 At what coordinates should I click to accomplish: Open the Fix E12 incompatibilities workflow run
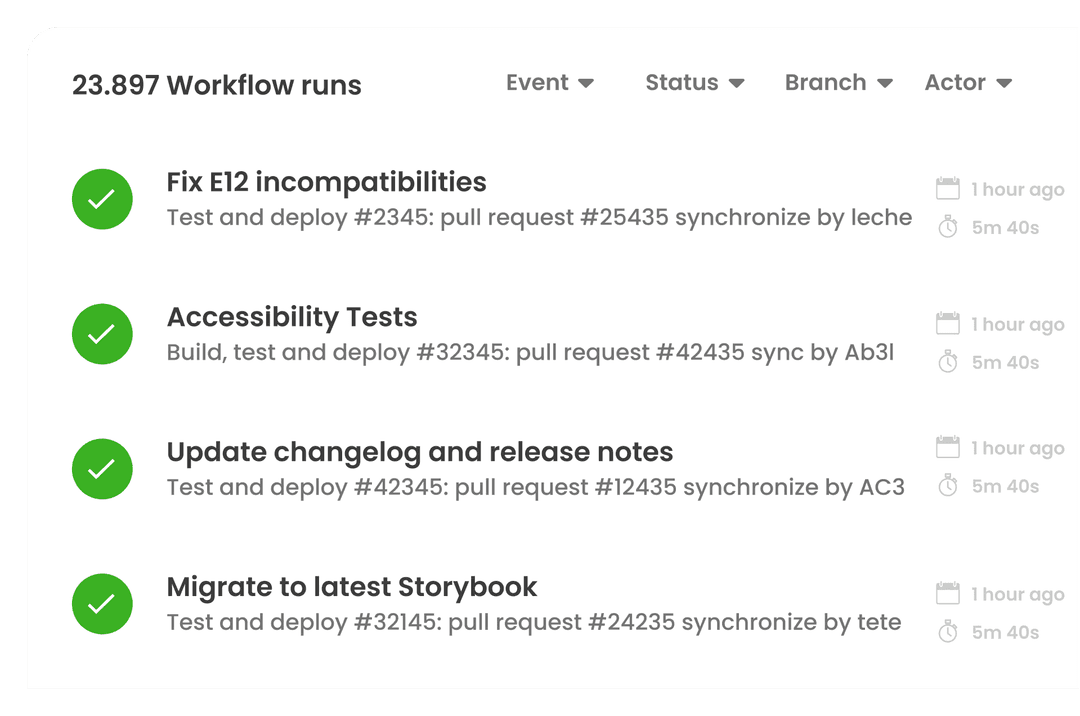coord(326,182)
